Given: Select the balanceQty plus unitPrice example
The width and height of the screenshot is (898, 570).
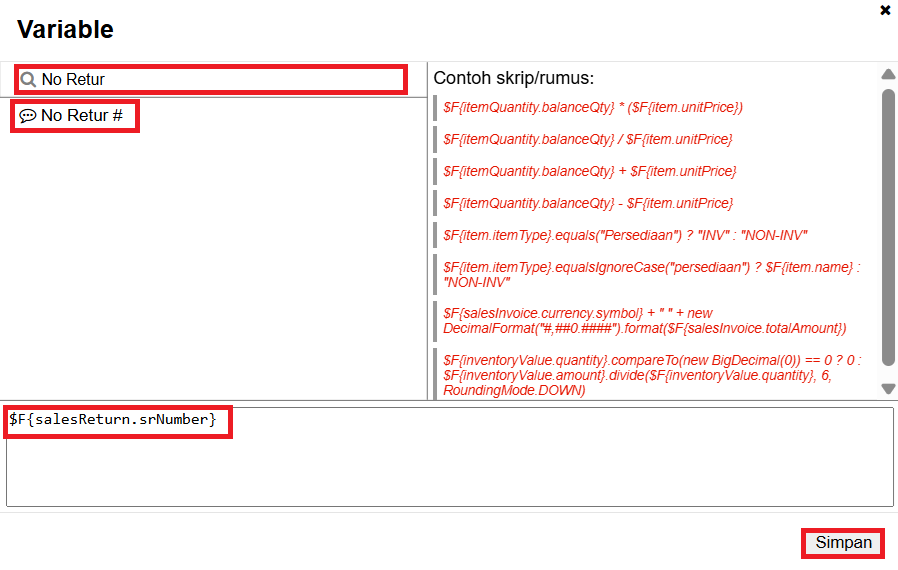Looking at the screenshot, I should point(589,171).
